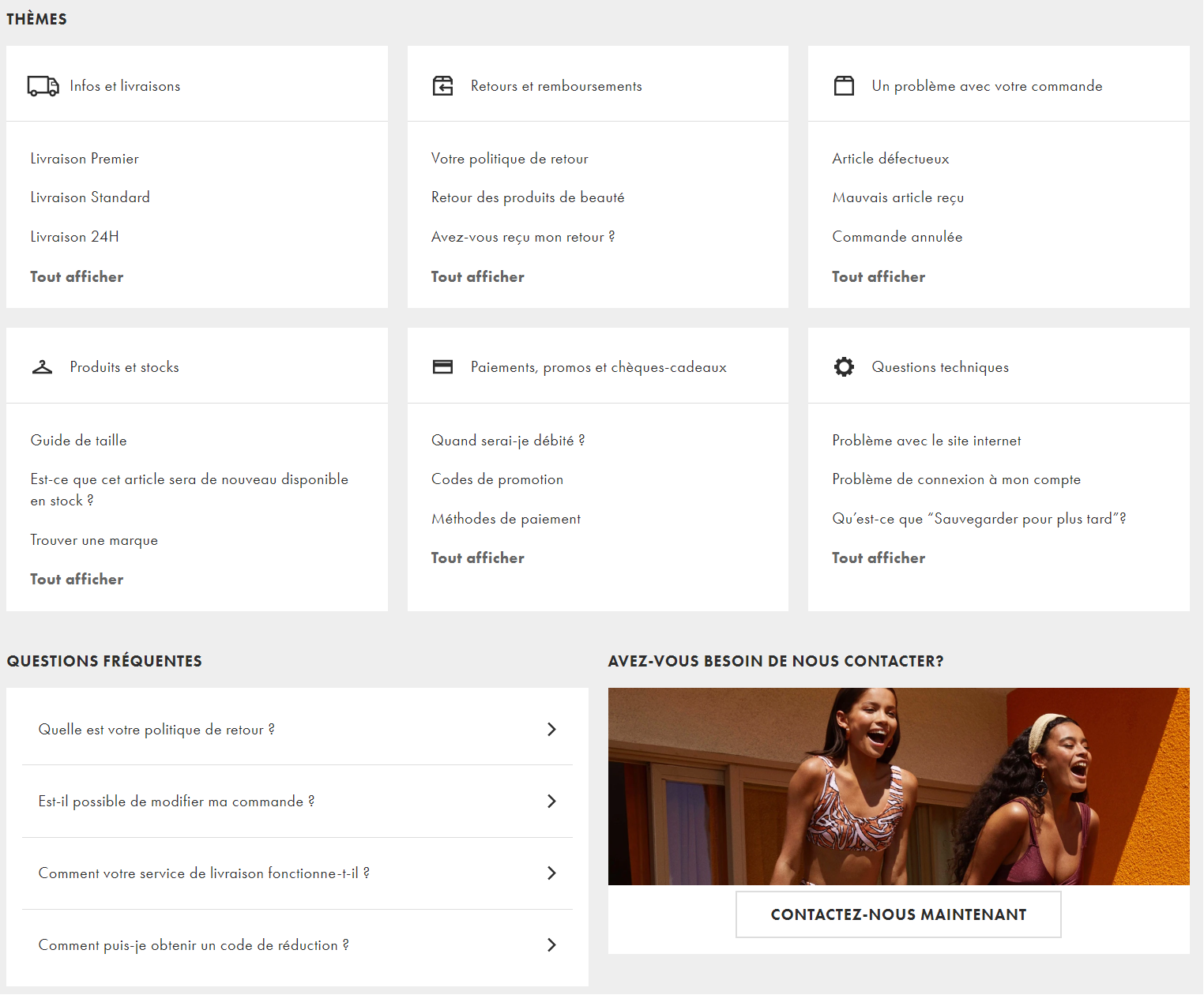Expand the delivery service FAQ chevron
The width and height of the screenshot is (1204, 995).
tap(551, 873)
